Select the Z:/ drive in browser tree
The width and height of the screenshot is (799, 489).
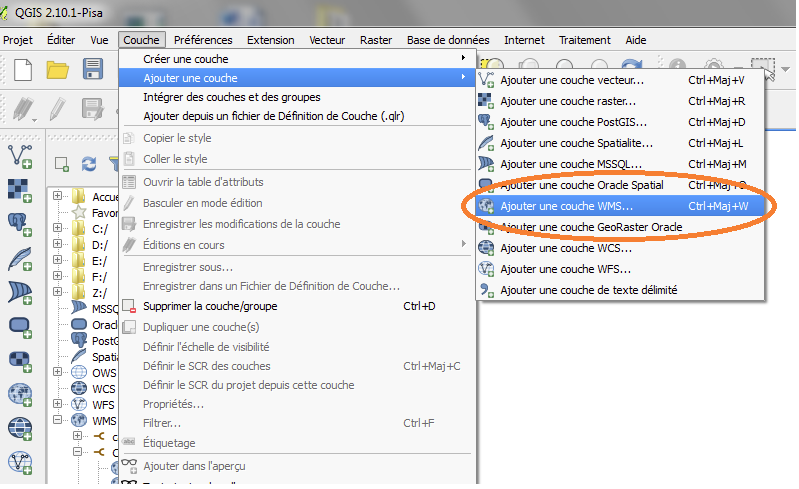[x=99, y=293]
